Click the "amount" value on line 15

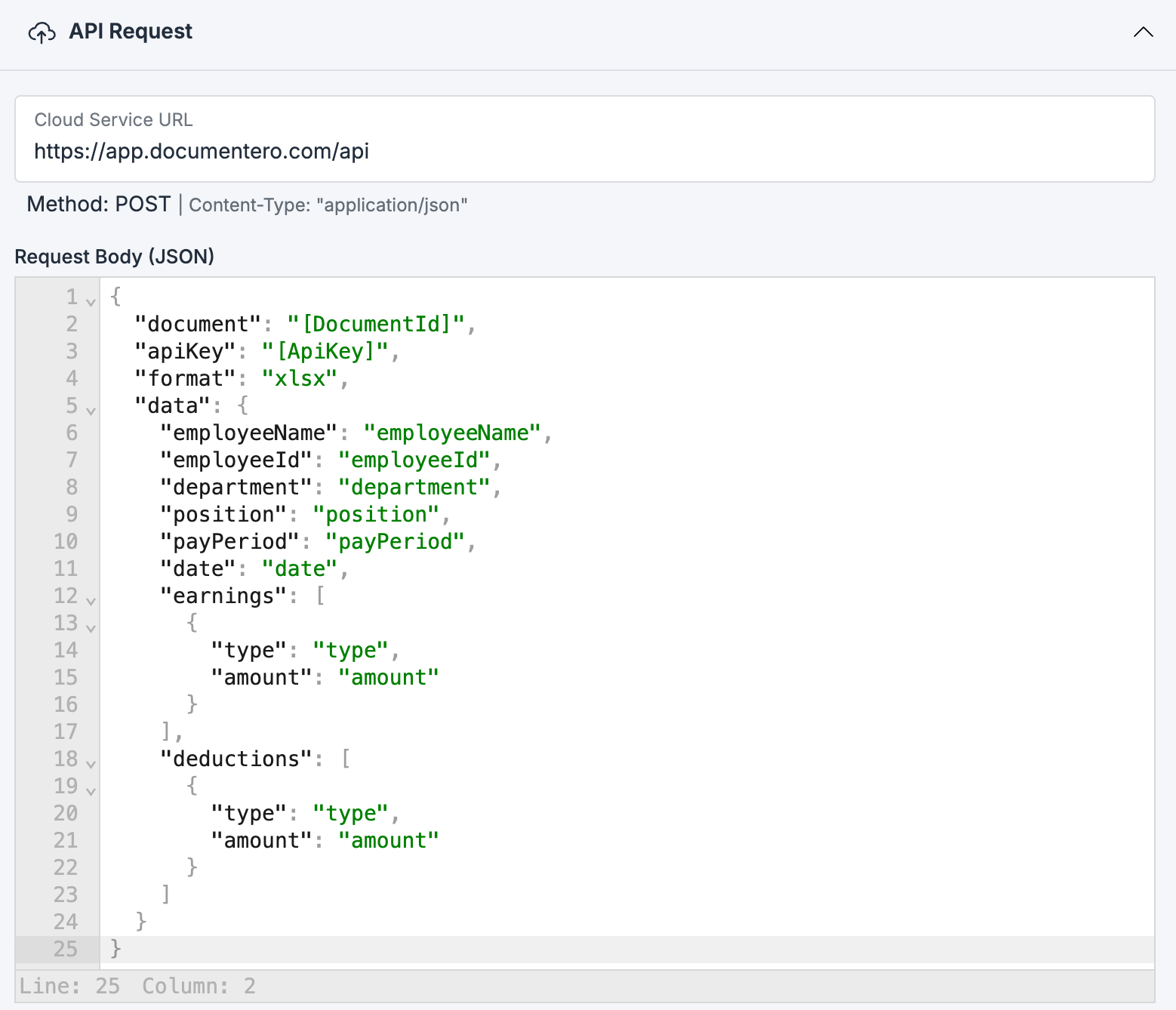(389, 677)
